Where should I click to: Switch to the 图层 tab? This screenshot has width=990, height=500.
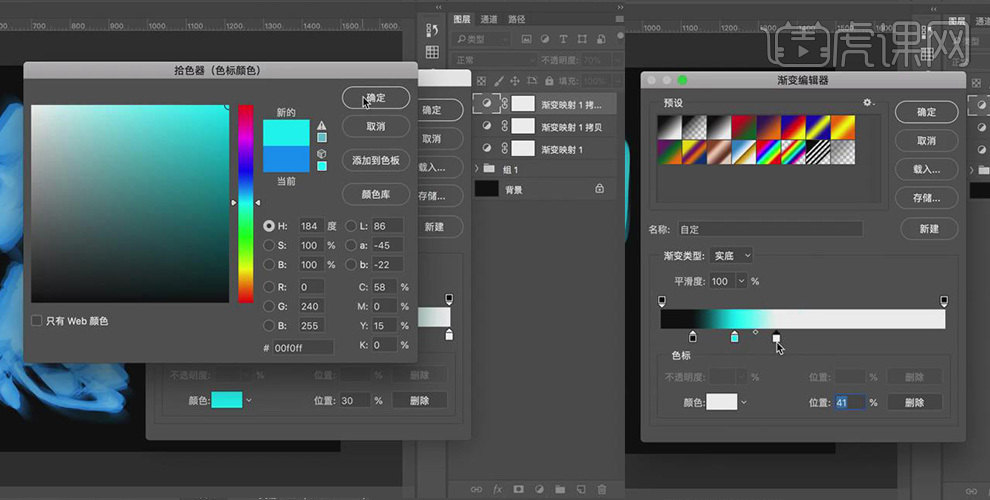[x=462, y=19]
